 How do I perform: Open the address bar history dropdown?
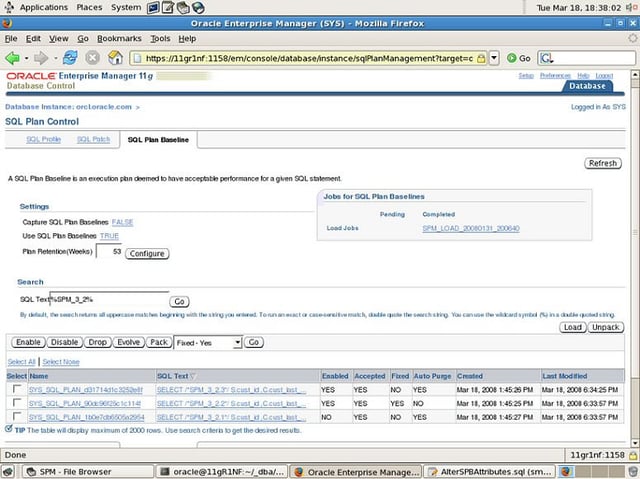point(494,58)
